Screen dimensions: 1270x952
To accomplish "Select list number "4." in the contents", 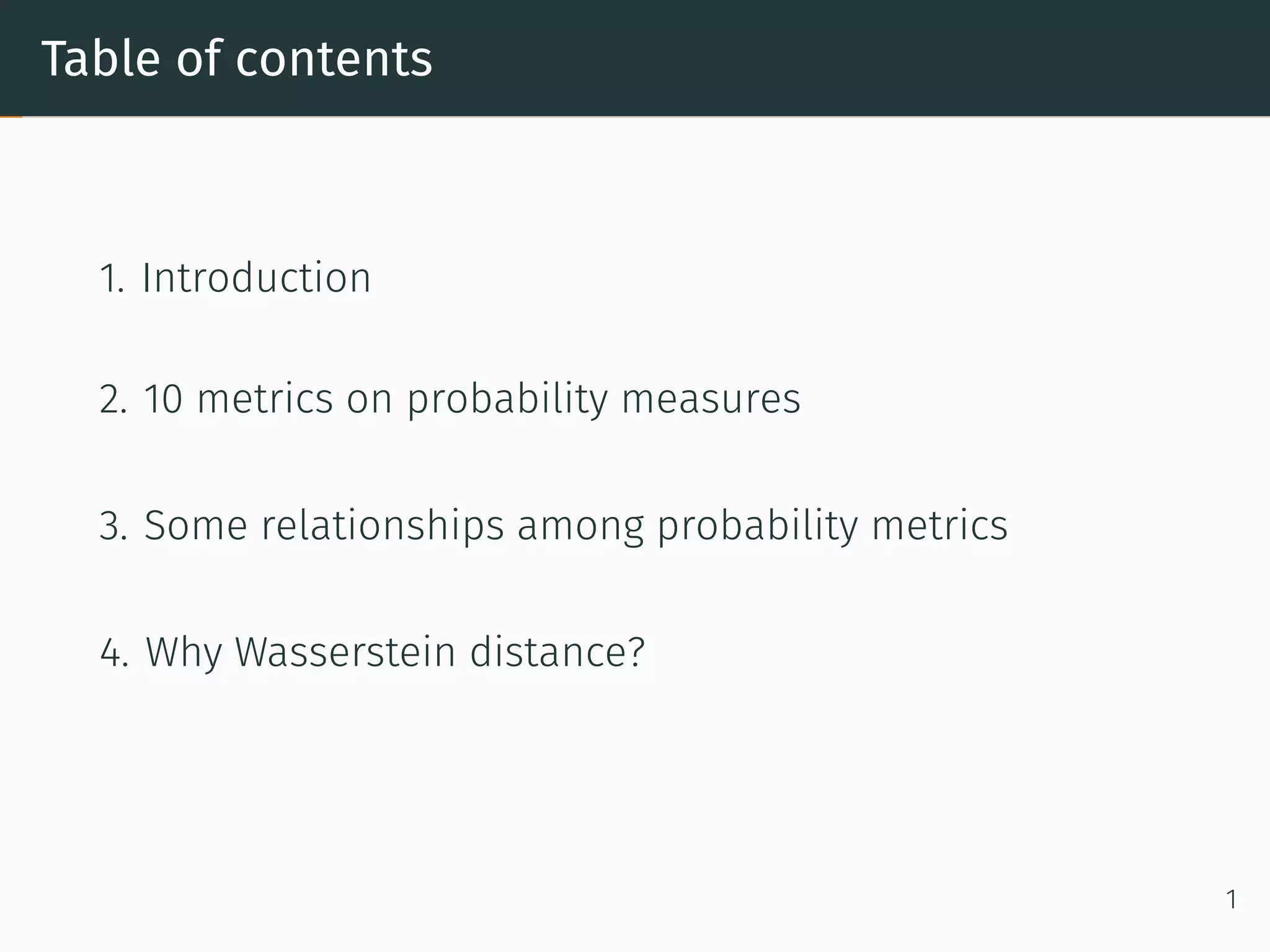I will pyautogui.click(x=114, y=653).
